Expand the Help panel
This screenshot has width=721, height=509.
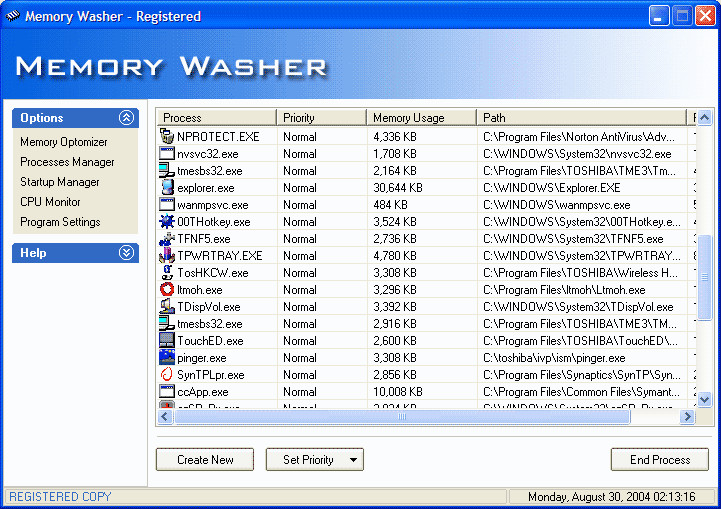click(126, 252)
